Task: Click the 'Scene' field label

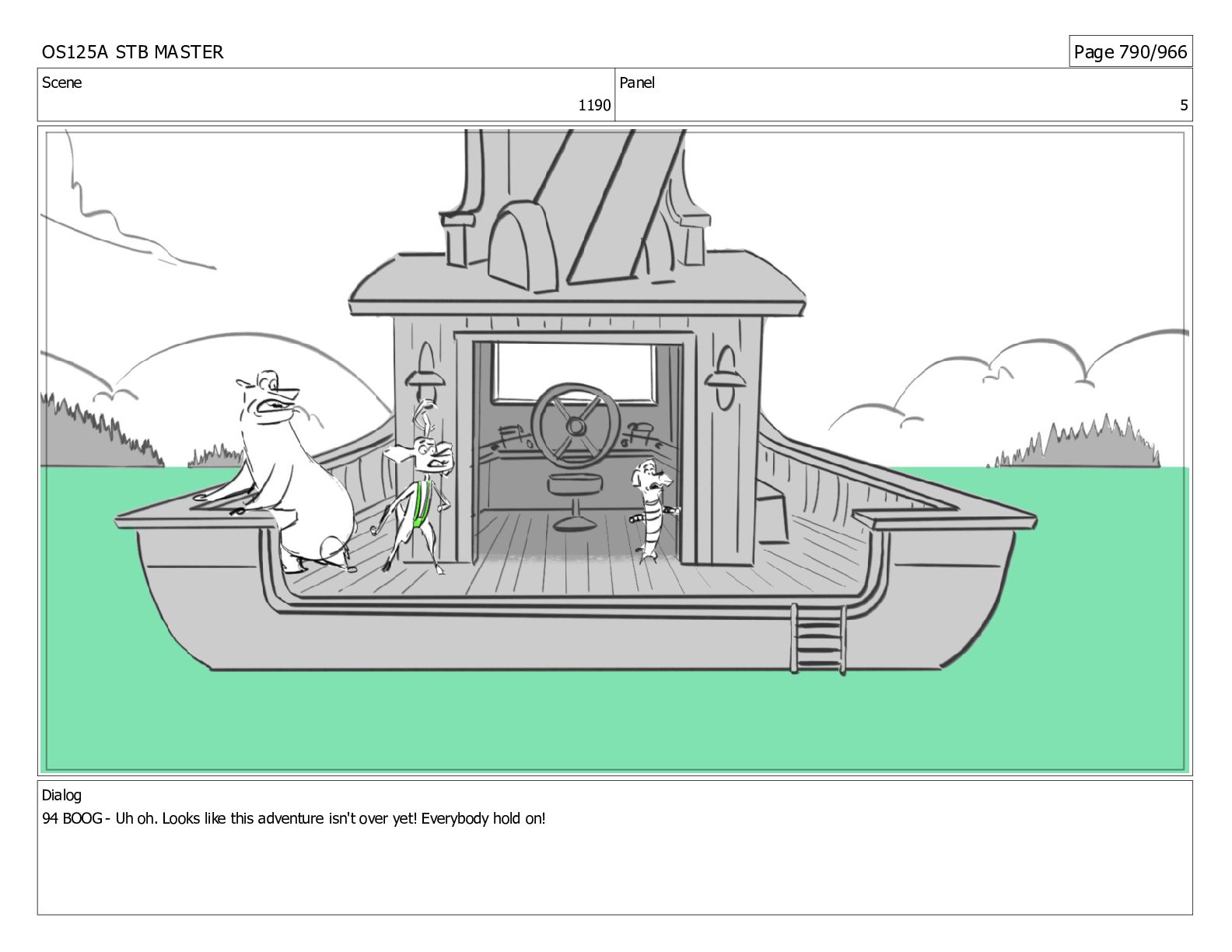Action: [x=61, y=82]
